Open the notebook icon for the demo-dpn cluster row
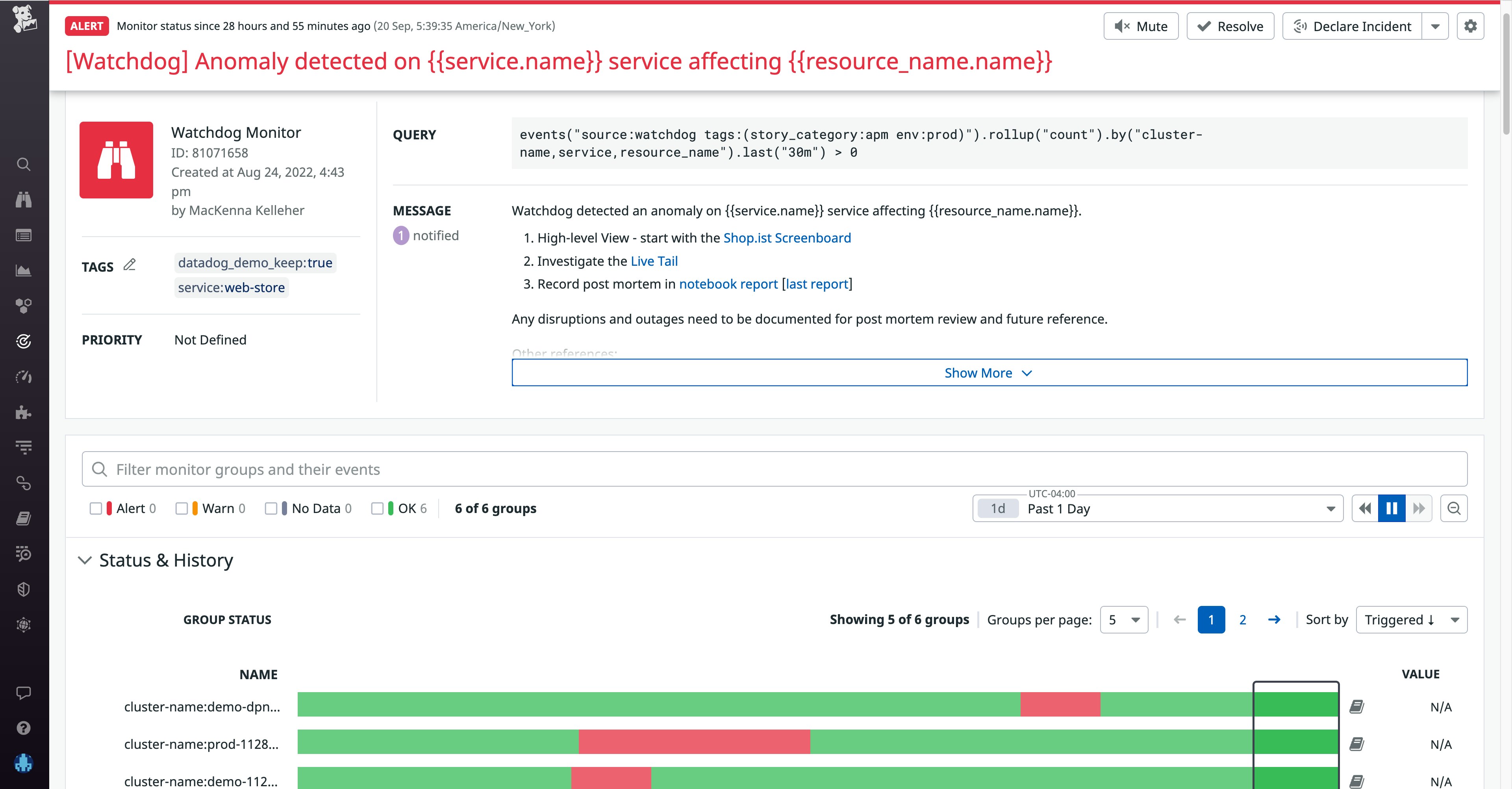Screen dimensions: 1512x789 [x=1356, y=707]
